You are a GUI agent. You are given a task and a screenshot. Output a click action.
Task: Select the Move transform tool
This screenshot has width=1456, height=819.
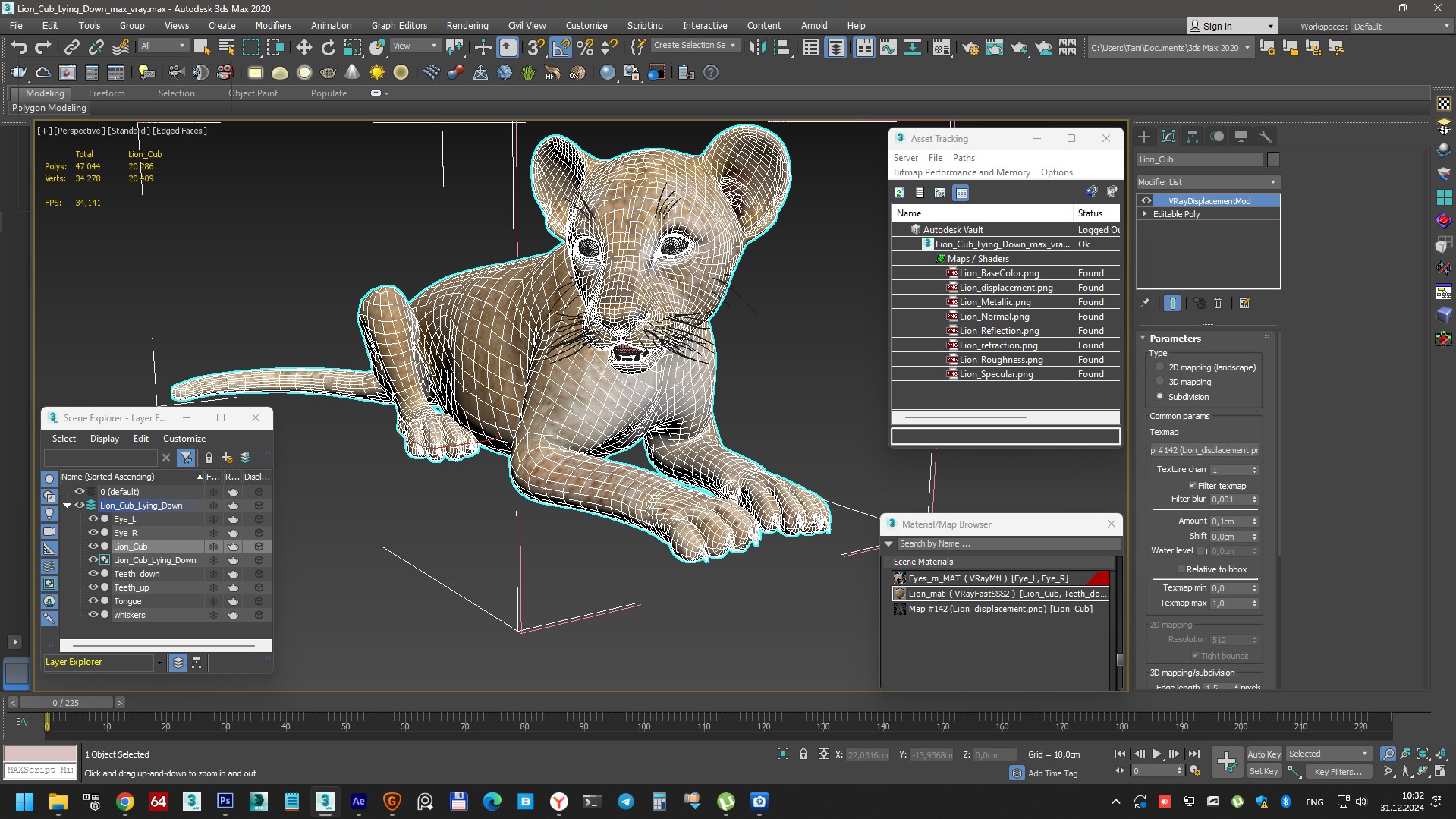303,48
